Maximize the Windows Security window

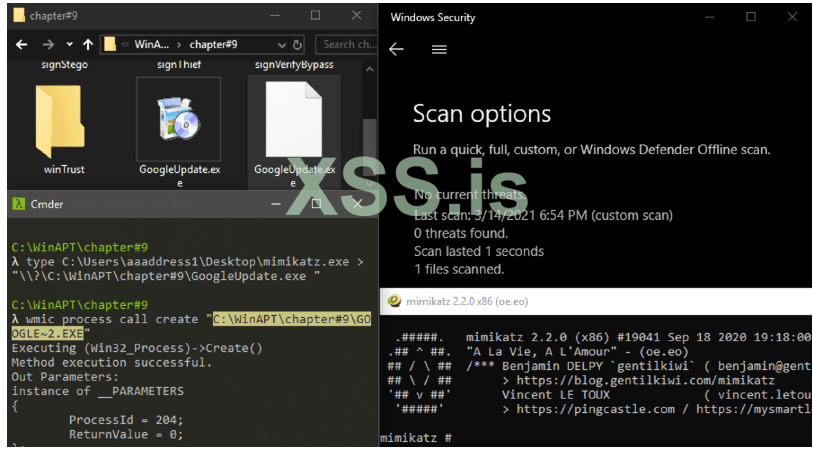coord(751,17)
